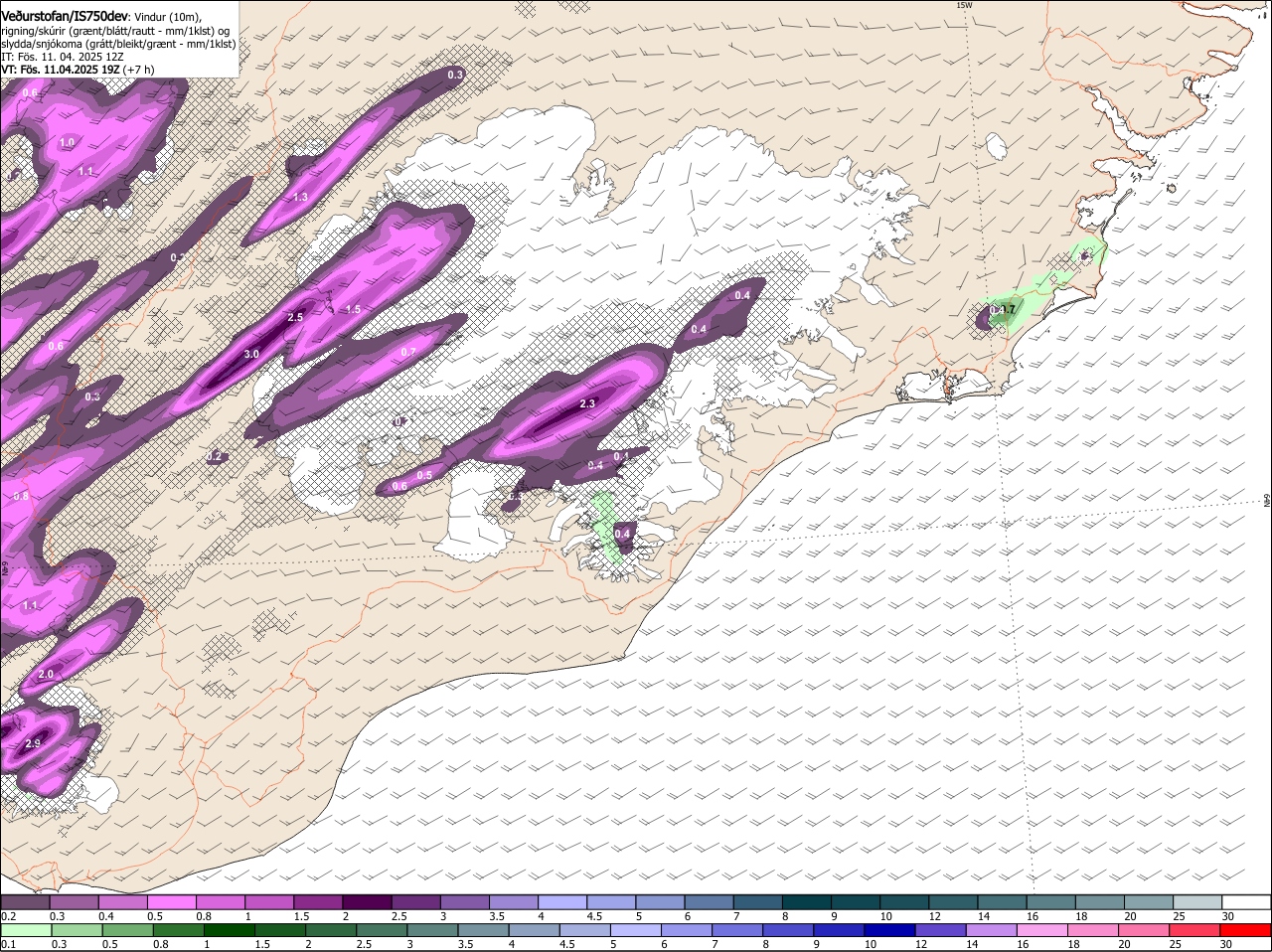Click the '2.5' value label on the map

coord(295,317)
